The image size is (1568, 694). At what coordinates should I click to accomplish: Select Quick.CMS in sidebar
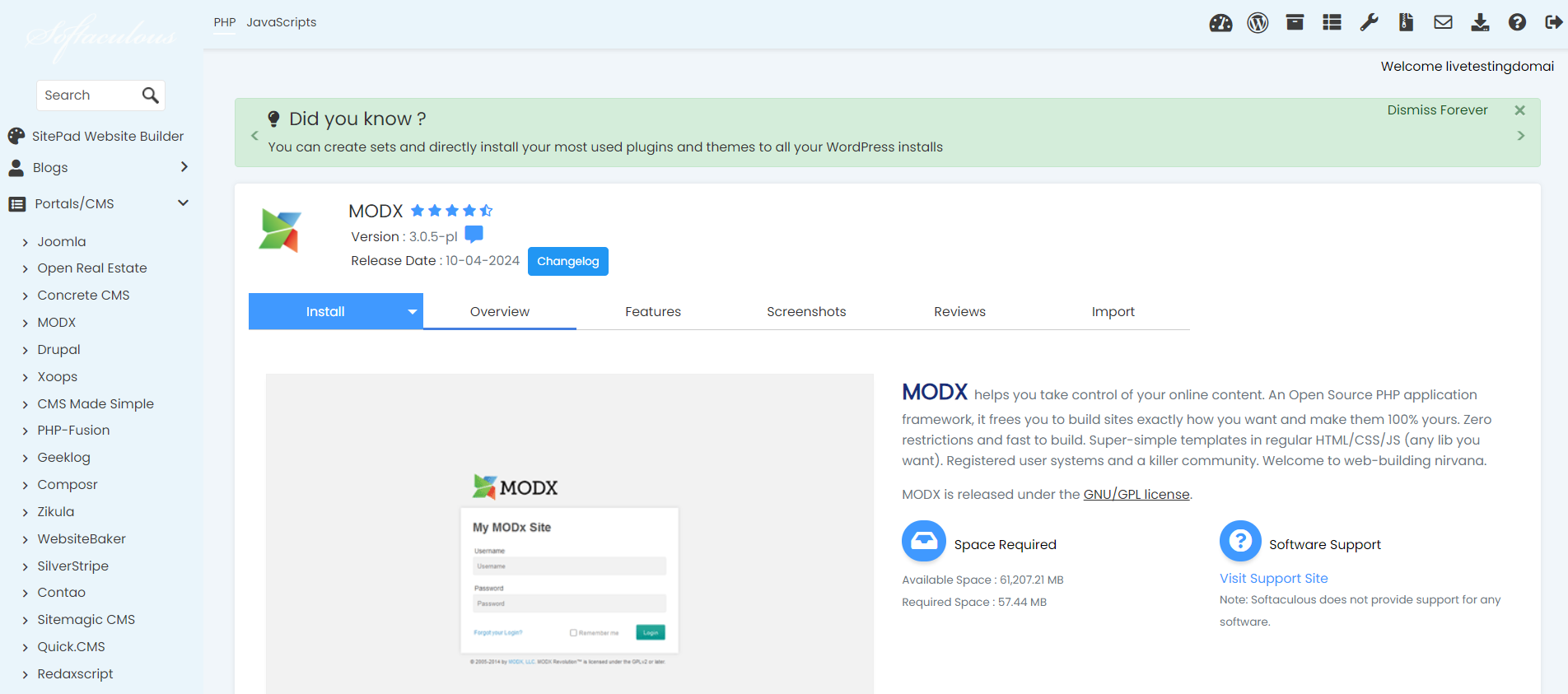[71, 647]
